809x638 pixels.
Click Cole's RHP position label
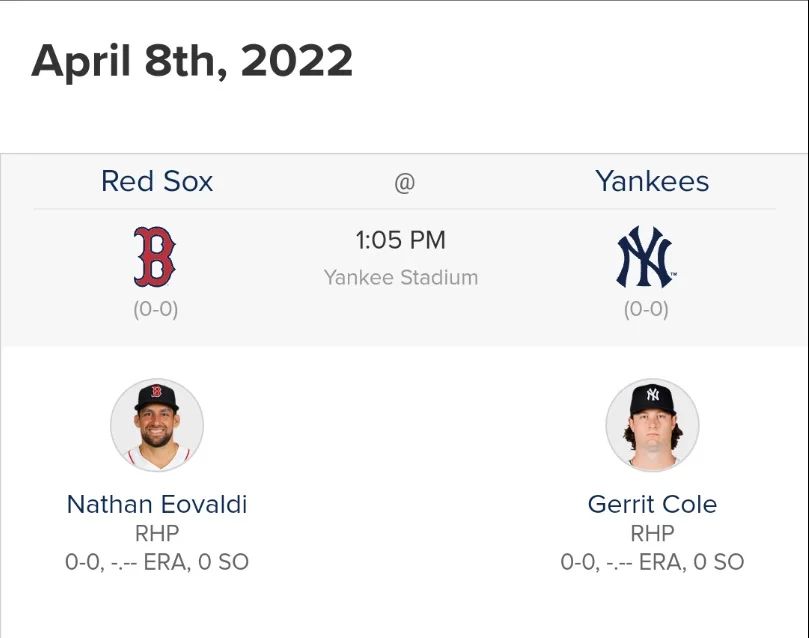coord(652,533)
